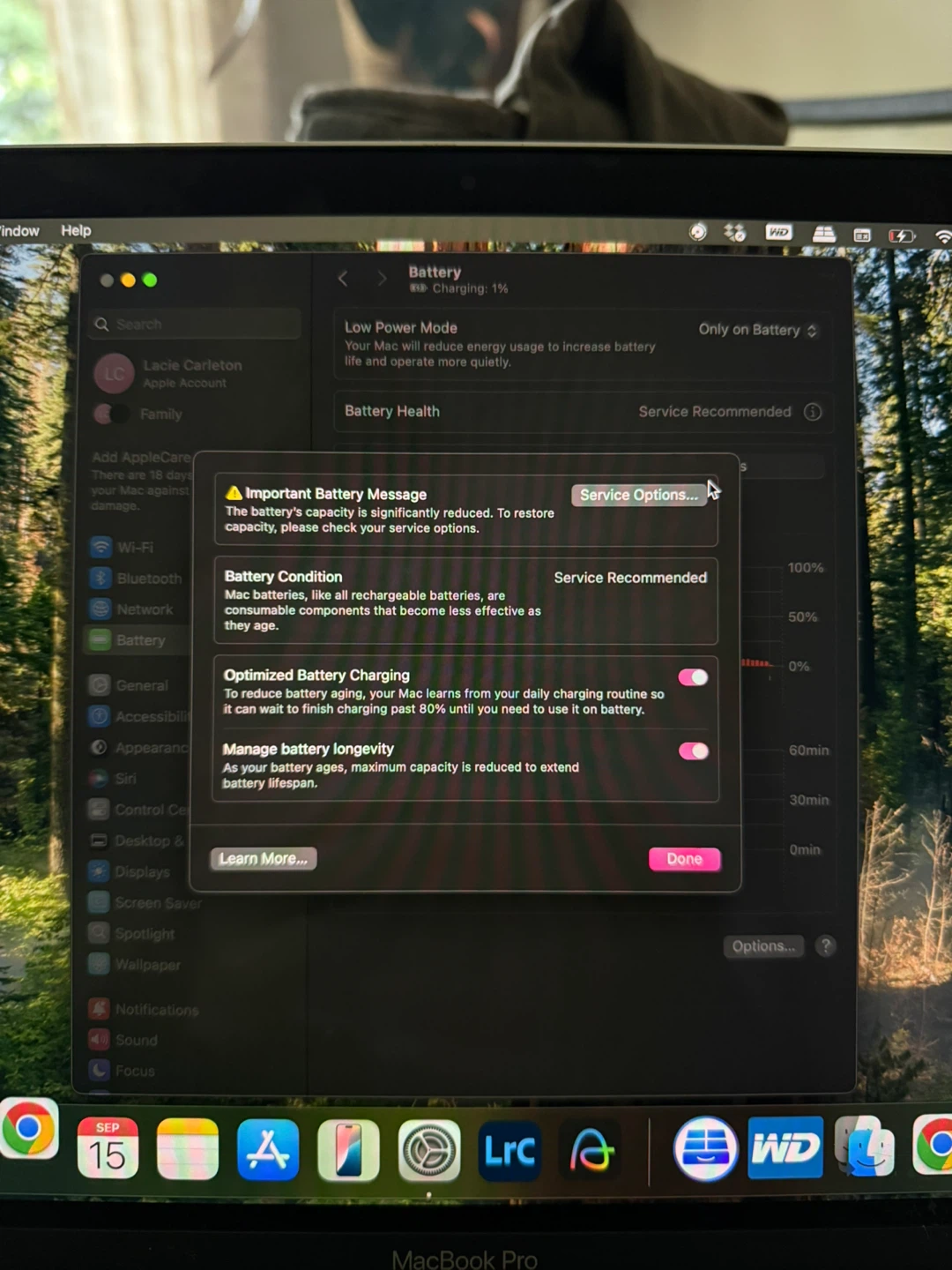Click the 'Battery Condition' heading
The height and width of the screenshot is (1270, 952).
click(283, 576)
